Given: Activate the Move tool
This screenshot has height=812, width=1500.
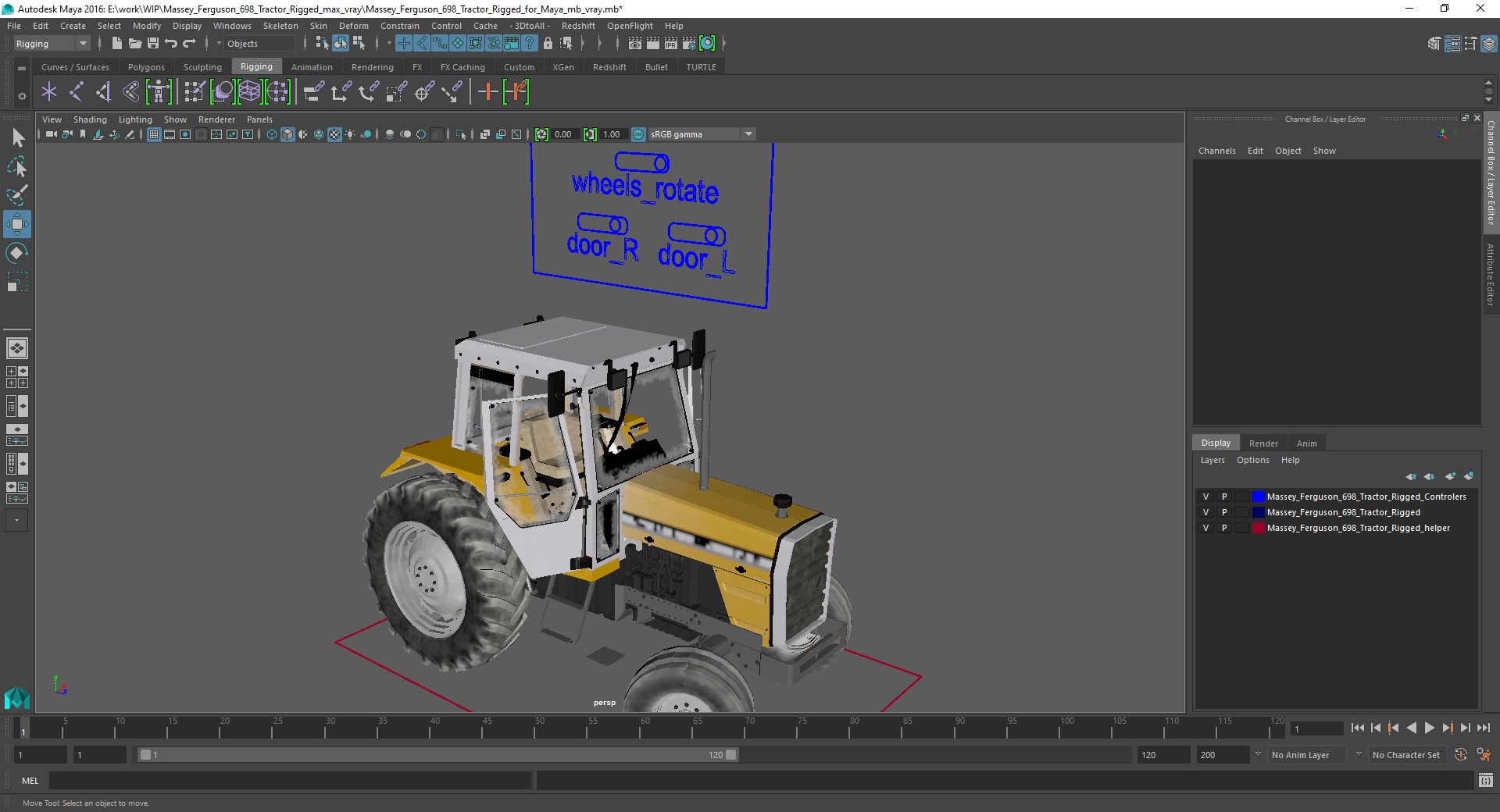Looking at the screenshot, I should point(17,224).
